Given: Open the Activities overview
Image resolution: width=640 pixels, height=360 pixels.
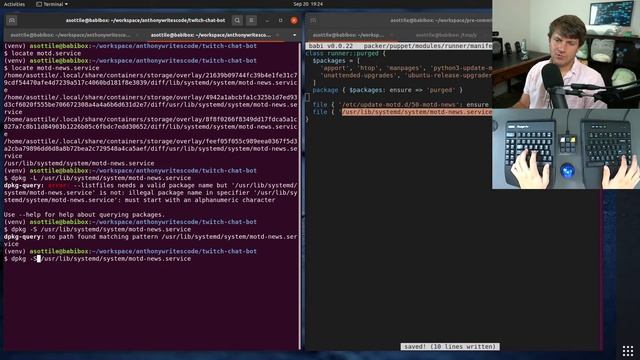Looking at the screenshot, I should [14, 4].
